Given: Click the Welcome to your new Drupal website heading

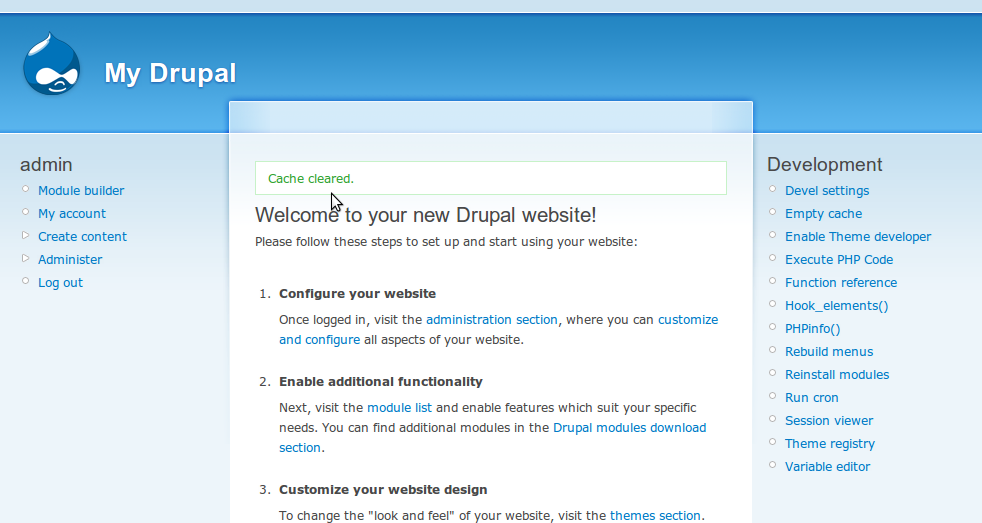Looking at the screenshot, I should 425,215.
